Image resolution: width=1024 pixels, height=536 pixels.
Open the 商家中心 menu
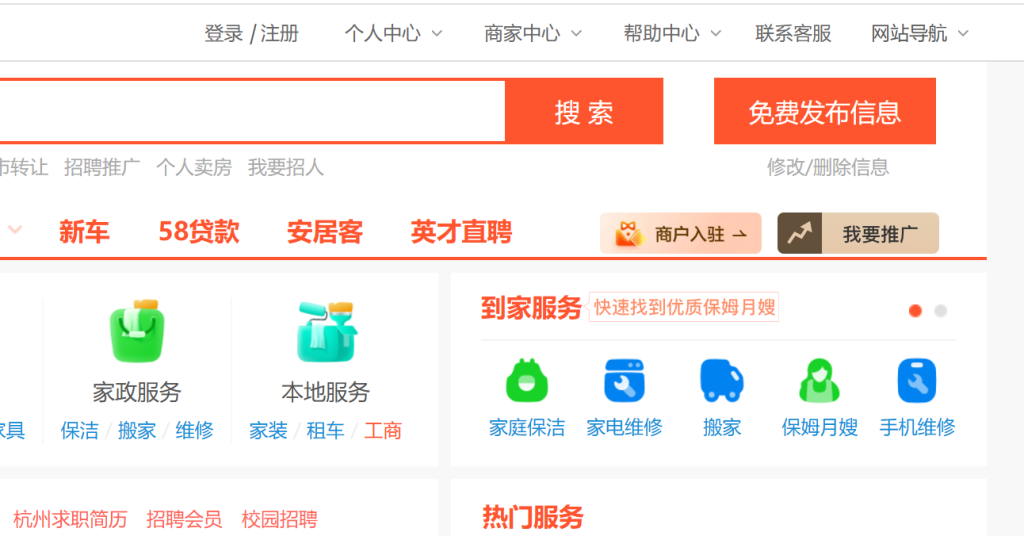[522, 33]
